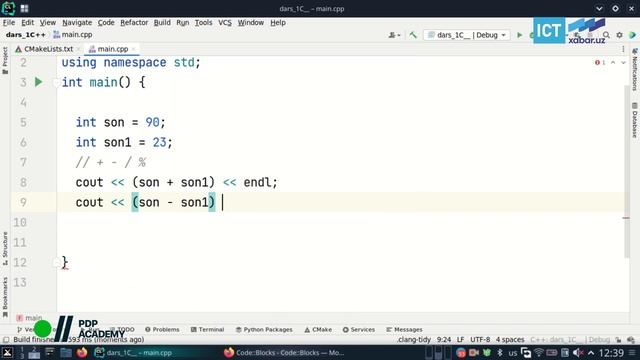640x360 pixels.
Task: Jump to the next highlighted error arrow
Action: [623, 62]
